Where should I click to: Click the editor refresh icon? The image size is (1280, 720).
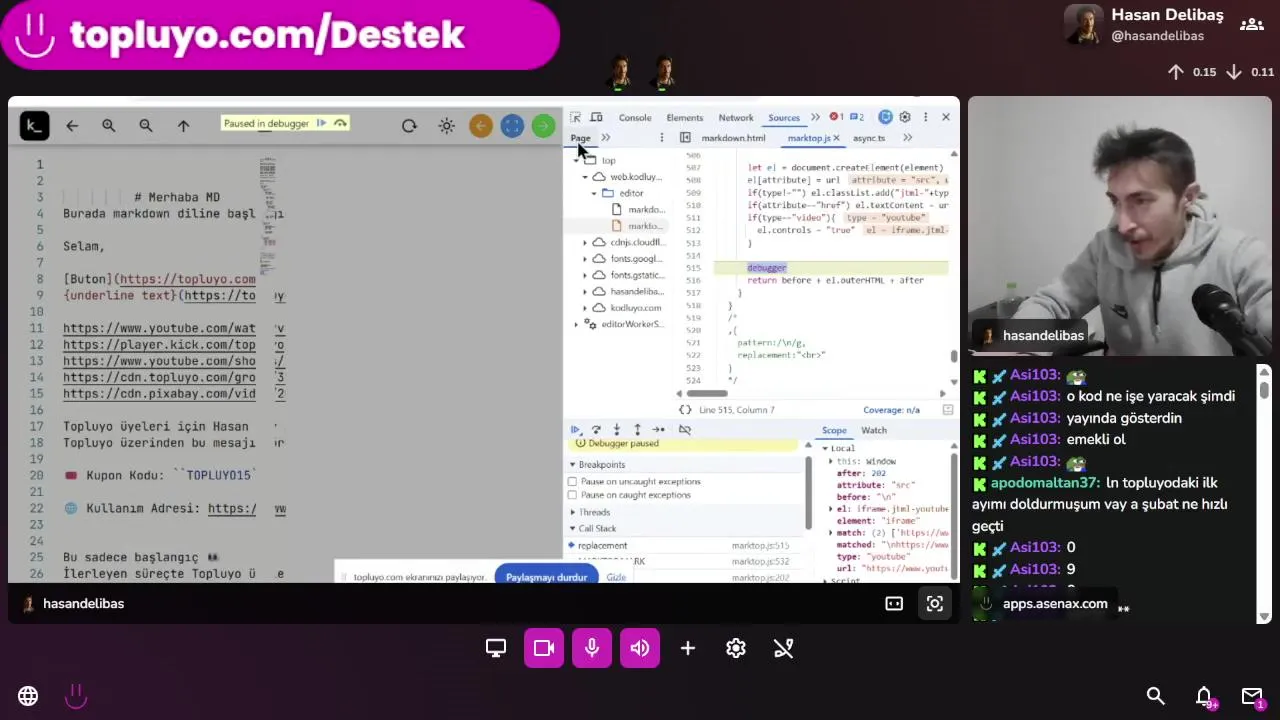point(409,126)
